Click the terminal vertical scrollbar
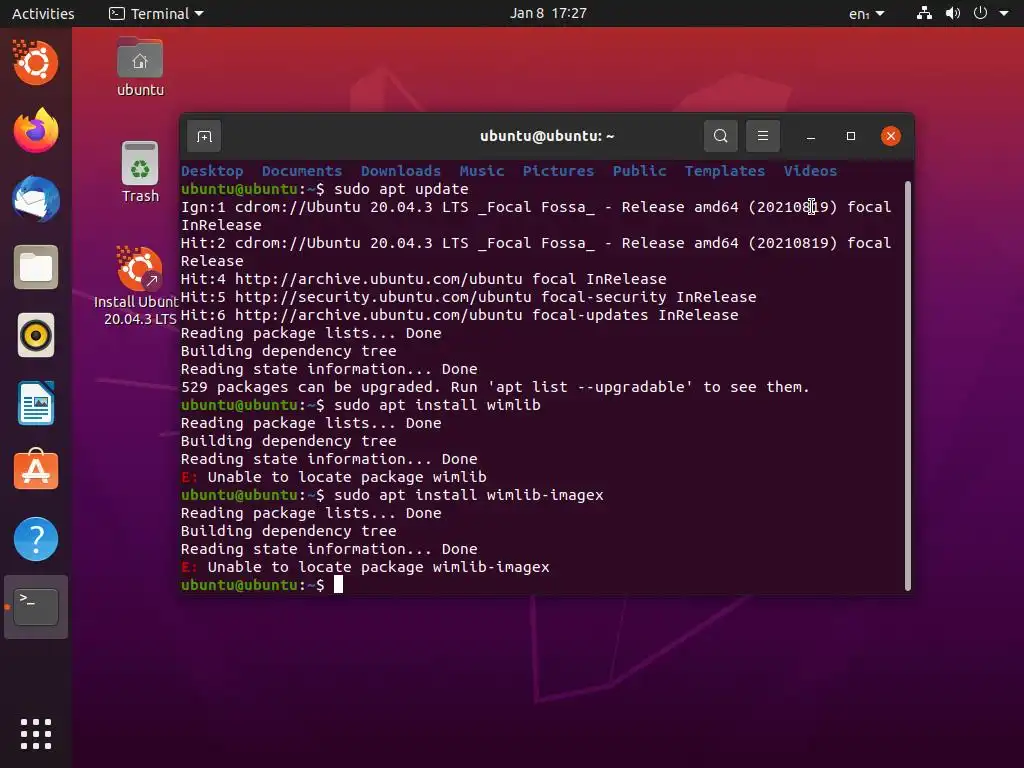Image resolution: width=1024 pixels, height=768 pixels. tap(908, 385)
